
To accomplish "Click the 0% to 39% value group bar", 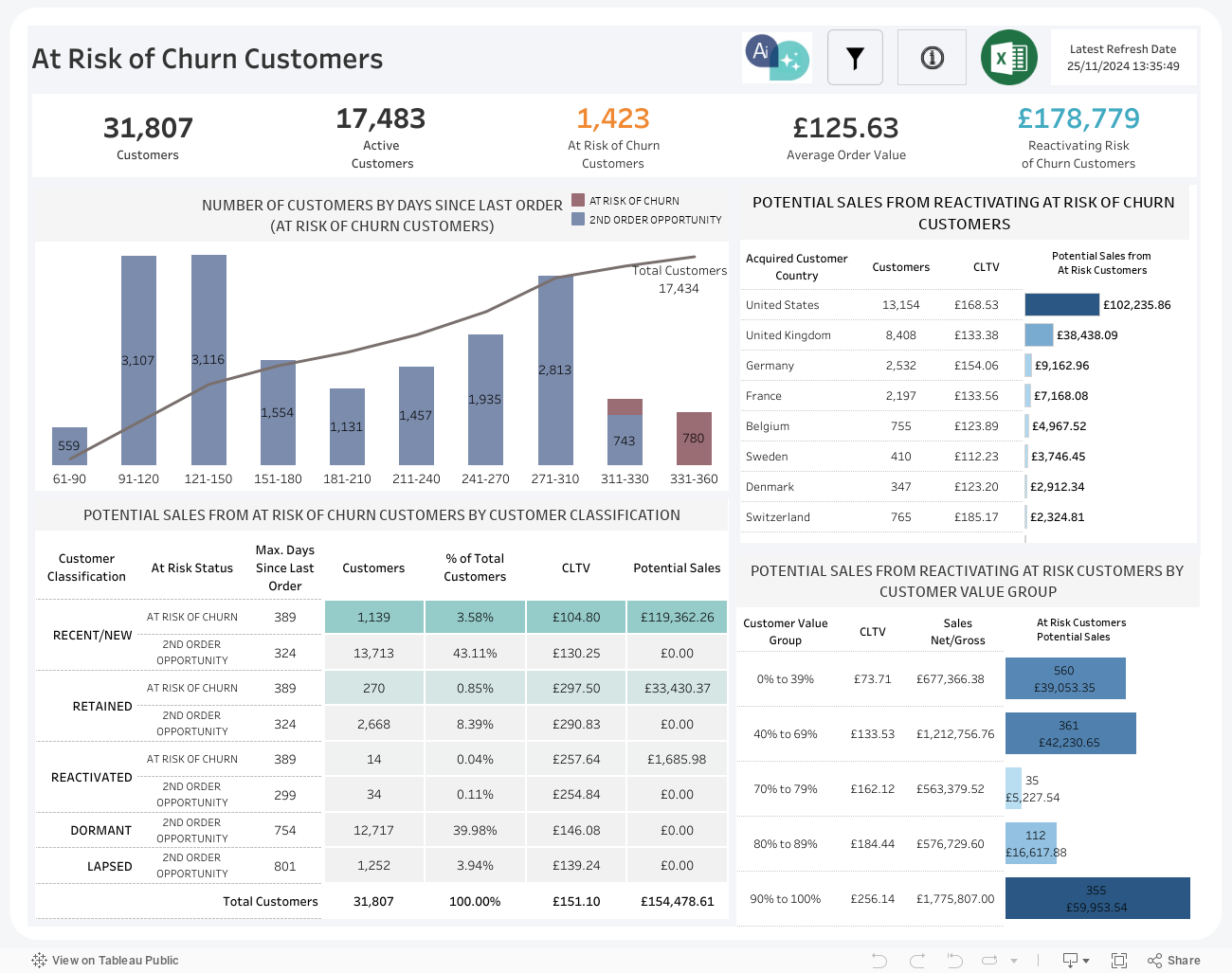I will tap(1065, 678).
